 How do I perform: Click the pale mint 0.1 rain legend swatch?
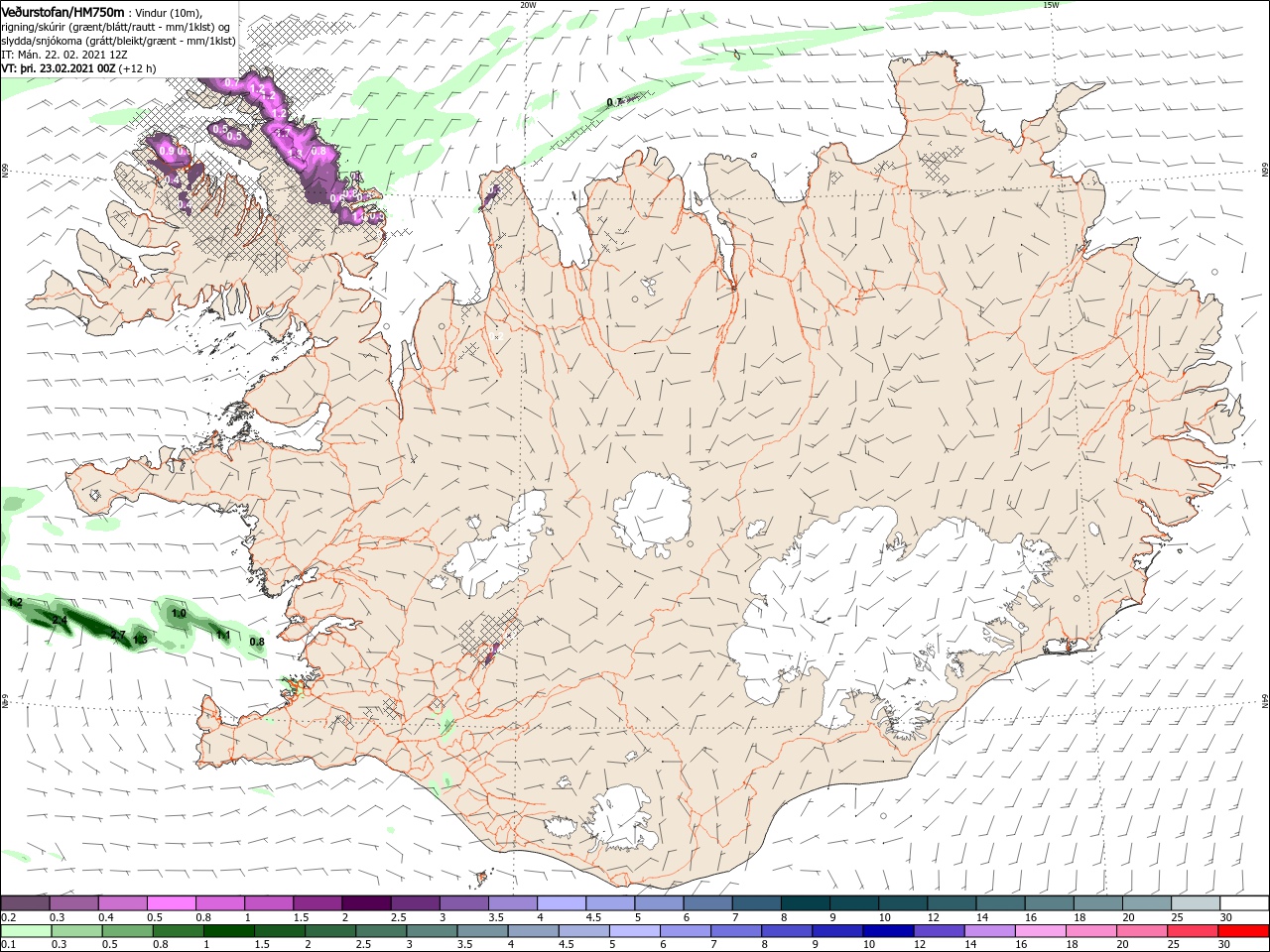25,931
